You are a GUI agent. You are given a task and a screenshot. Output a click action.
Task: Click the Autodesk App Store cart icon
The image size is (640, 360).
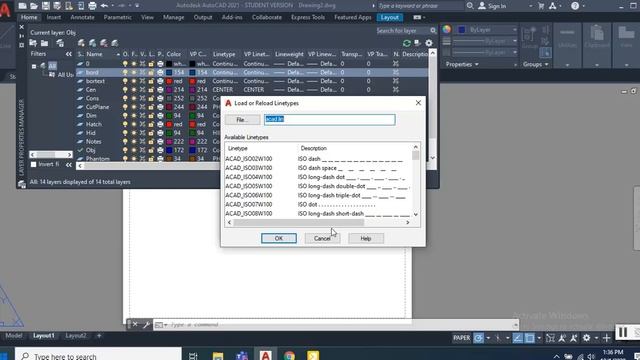tap(541, 6)
